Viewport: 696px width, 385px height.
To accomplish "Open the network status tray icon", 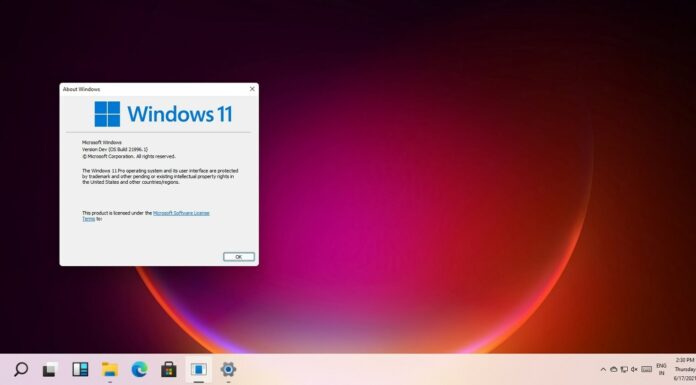I will click(624, 369).
